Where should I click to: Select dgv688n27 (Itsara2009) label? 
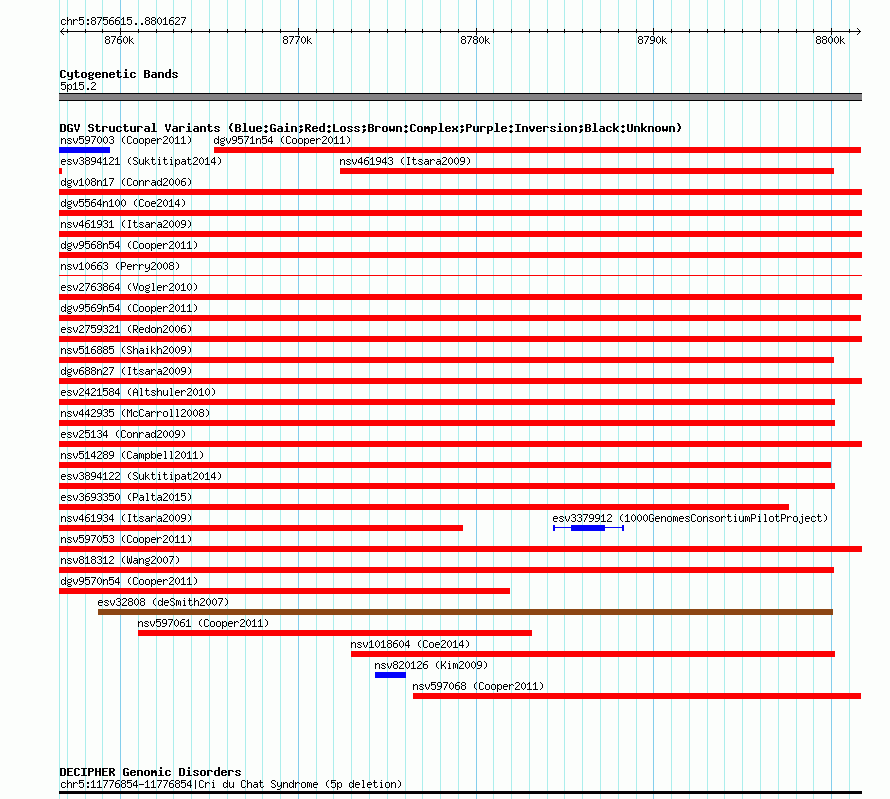click(x=126, y=371)
